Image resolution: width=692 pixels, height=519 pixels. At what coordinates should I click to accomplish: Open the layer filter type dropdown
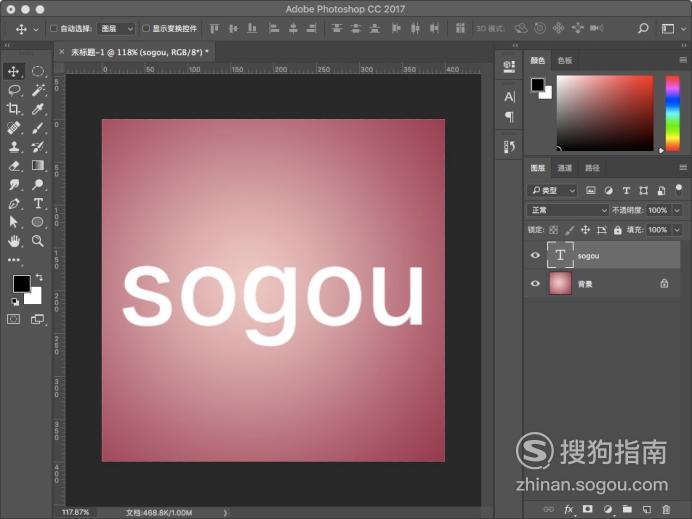tap(553, 190)
